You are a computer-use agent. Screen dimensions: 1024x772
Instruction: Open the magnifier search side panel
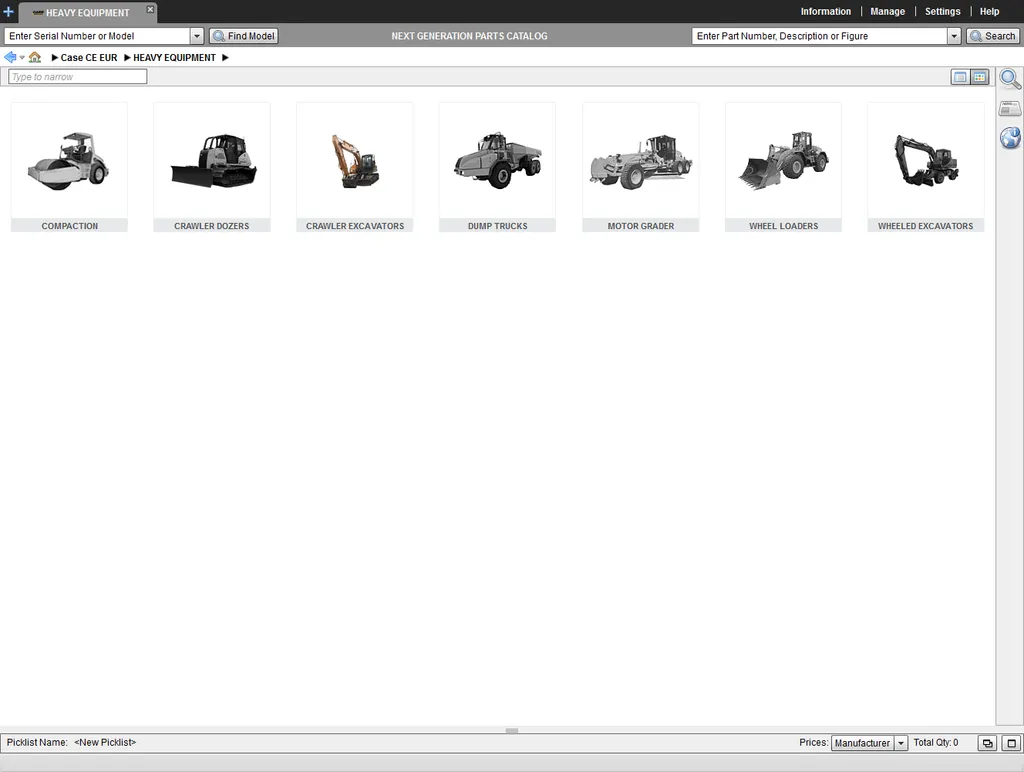tap(1010, 79)
